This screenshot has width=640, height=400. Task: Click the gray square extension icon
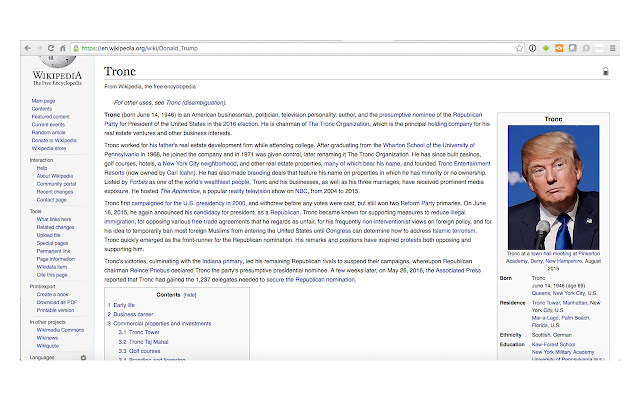tap(573, 48)
